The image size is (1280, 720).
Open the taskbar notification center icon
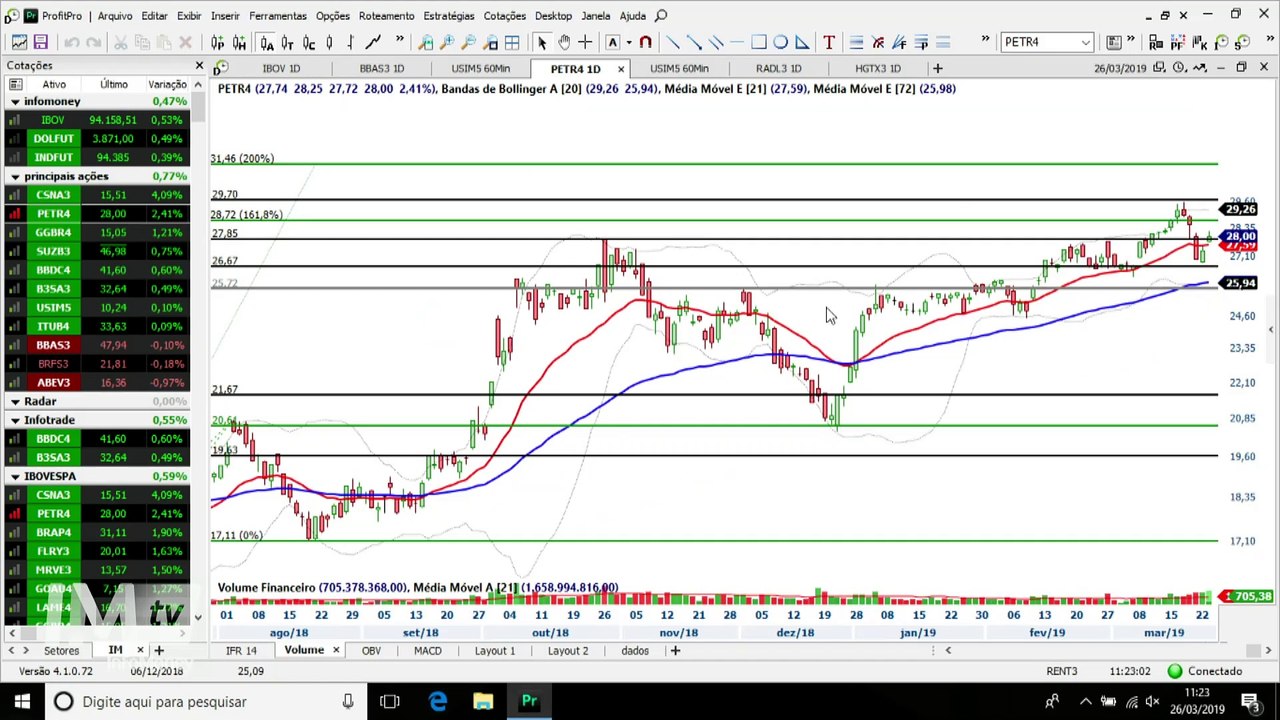[x=1249, y=701]
